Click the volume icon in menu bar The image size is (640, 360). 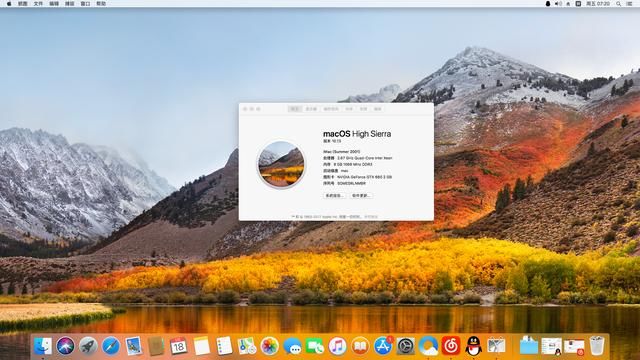coord(558,4)
